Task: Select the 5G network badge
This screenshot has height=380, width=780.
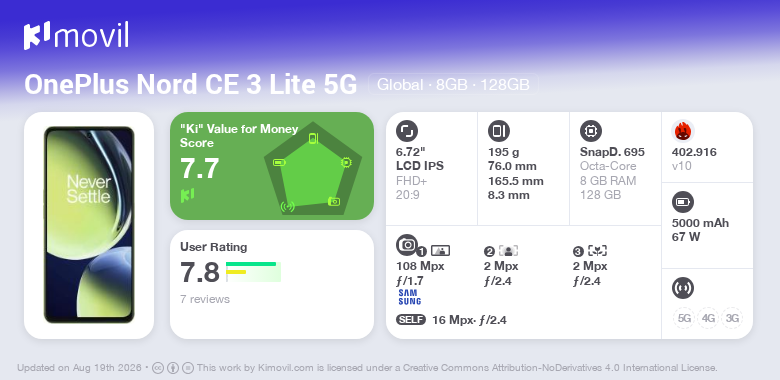Action: 684,318
